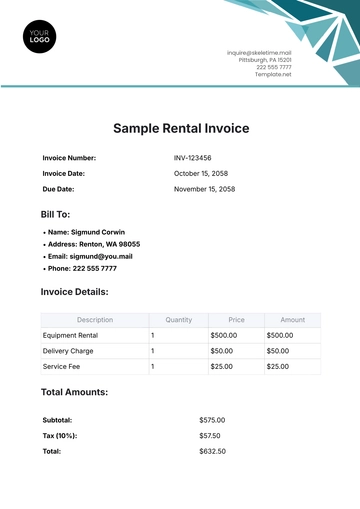
Task: Click the $500.00 price cell
Action: (x=236, y=335)
